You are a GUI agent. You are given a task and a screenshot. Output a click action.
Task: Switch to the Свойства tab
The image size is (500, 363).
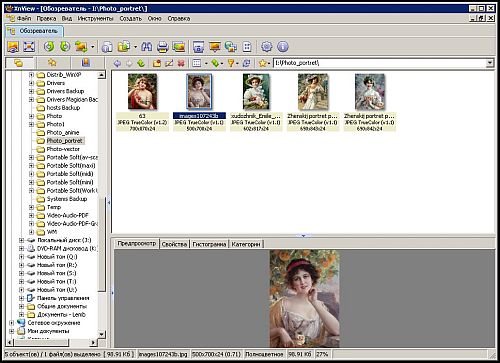[x=174, y=244]
